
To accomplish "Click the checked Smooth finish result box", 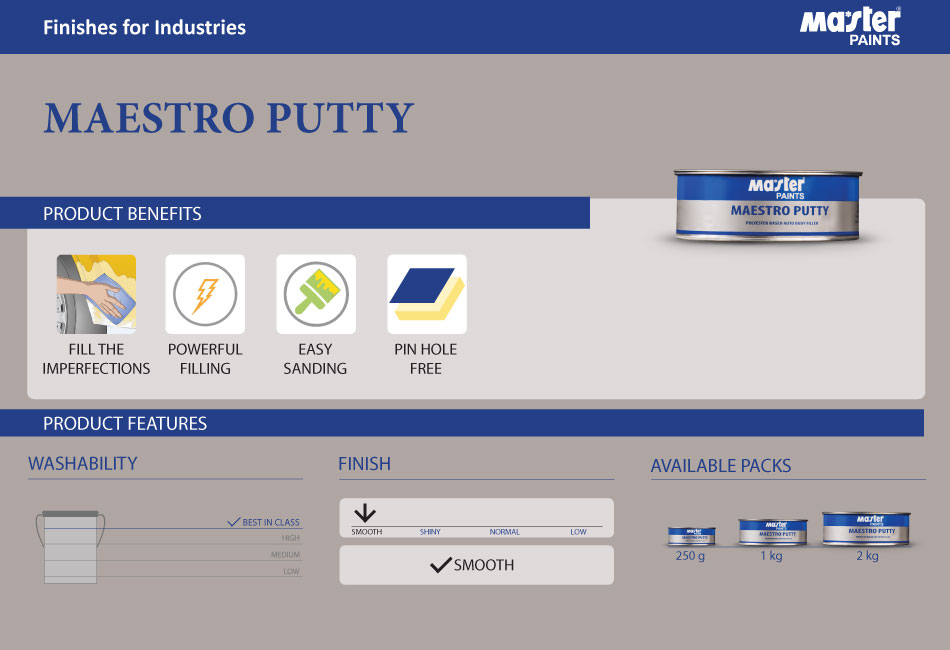I will click(x=476, y=565).
